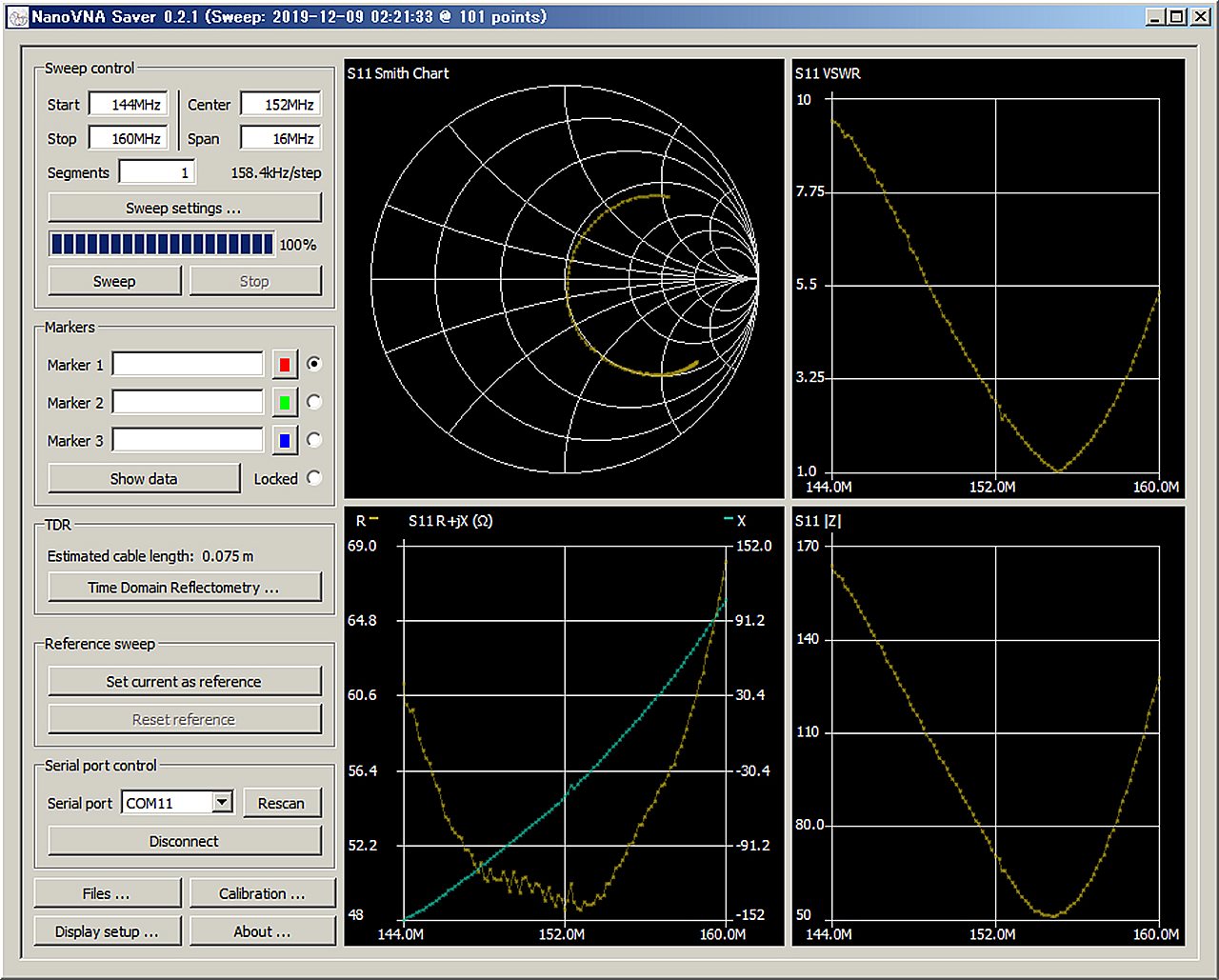1219x980 pixels.
Task: Click the Span frequency field
Action: [281, 138]
